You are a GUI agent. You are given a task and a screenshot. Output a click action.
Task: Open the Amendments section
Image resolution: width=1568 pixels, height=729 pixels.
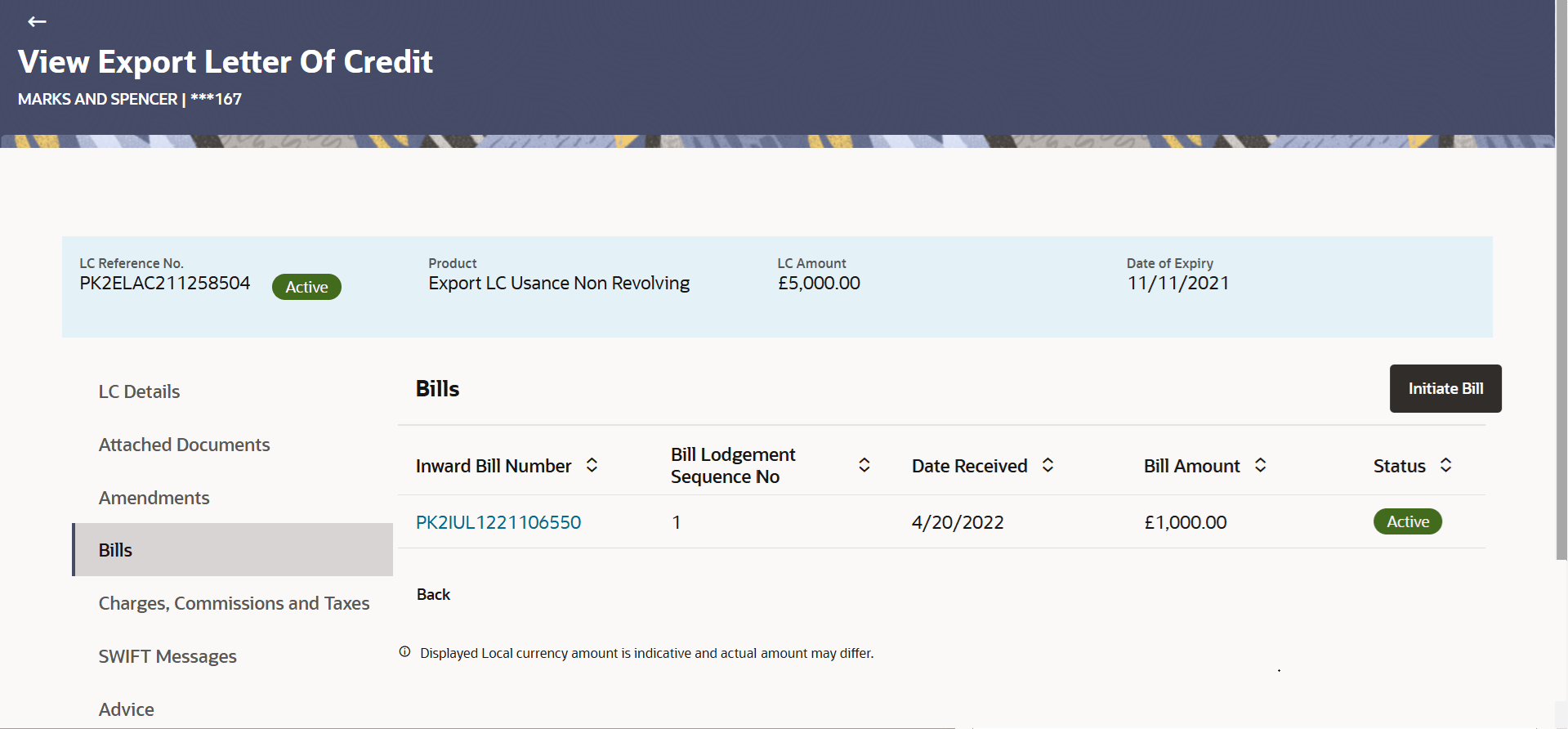click(154, 498)
